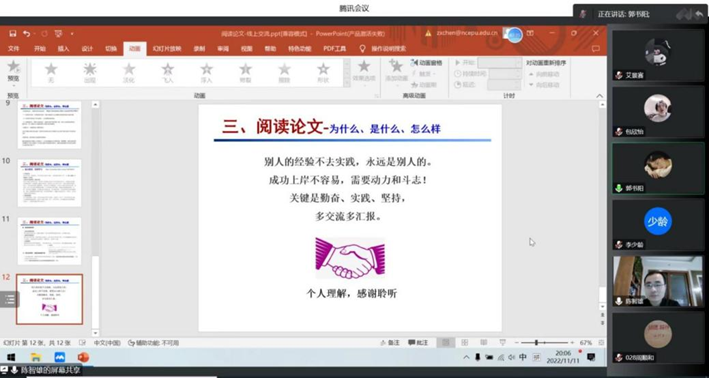Click the spell check icon in status bar

click(82, 343)
